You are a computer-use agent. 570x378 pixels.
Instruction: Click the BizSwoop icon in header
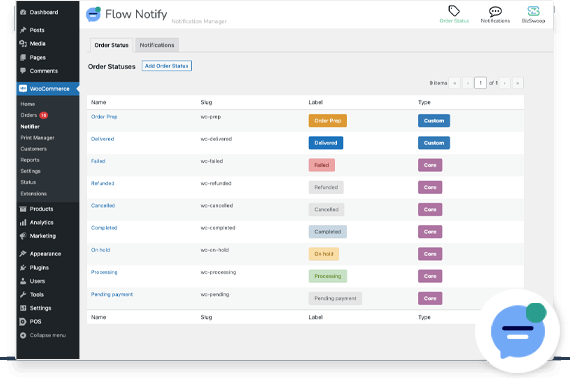click(533, 11)
